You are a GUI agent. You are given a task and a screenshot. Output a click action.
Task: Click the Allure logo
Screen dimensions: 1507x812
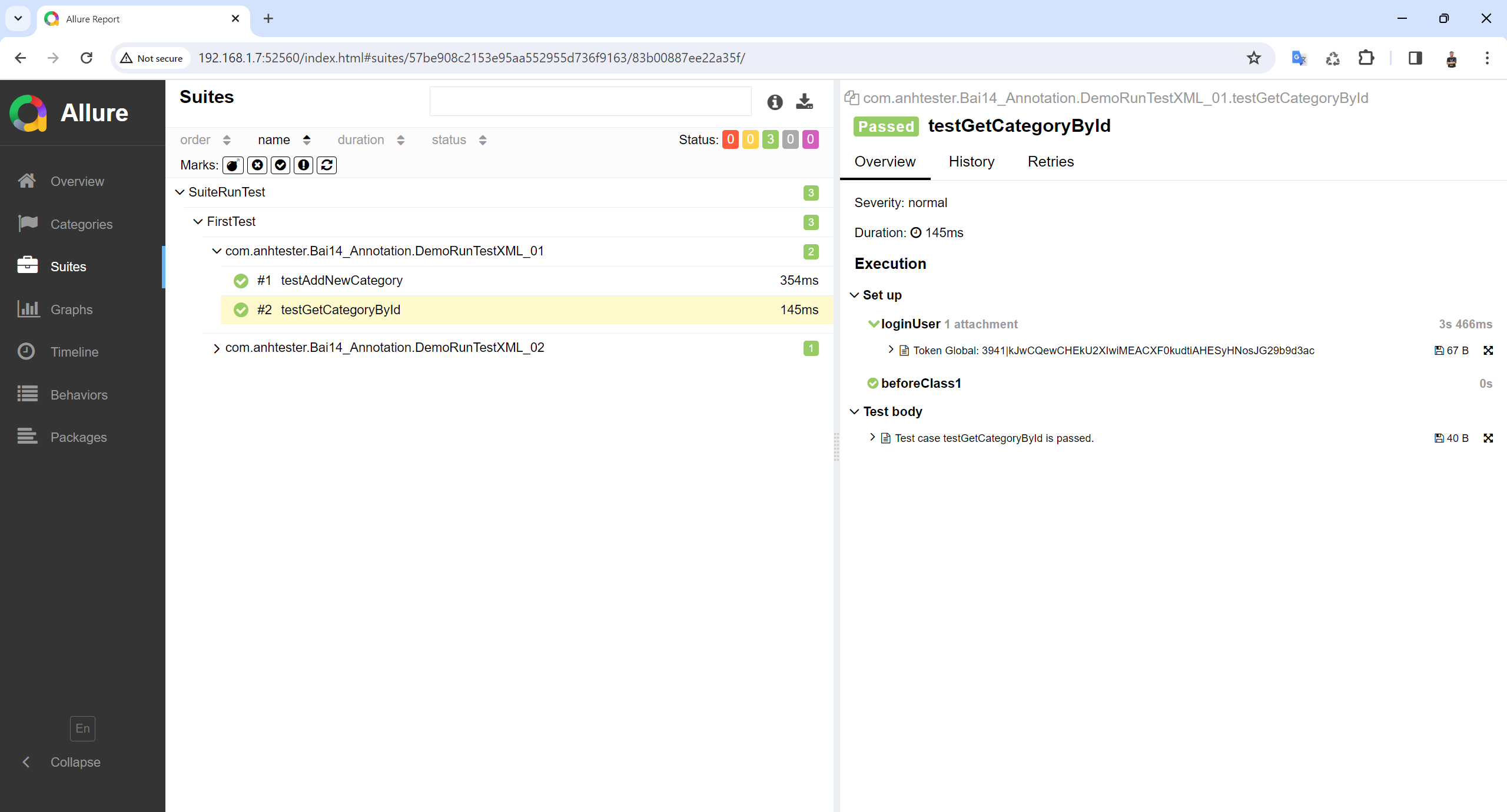[69, 113]
